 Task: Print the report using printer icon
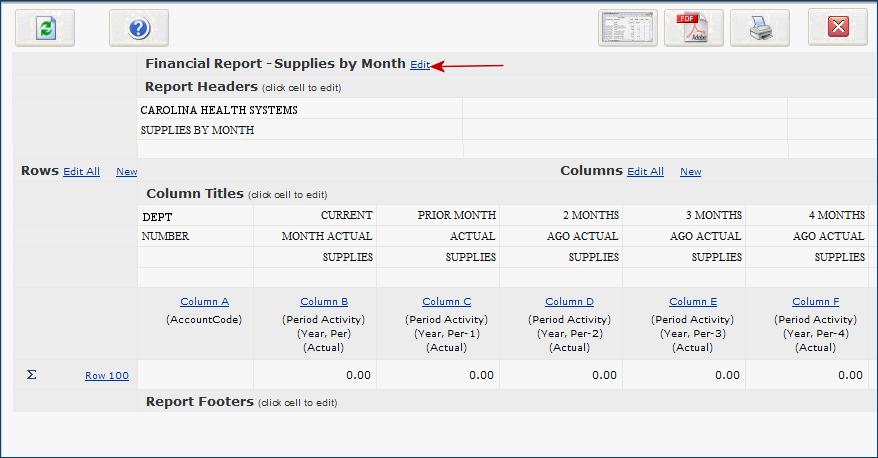(759, 28)
